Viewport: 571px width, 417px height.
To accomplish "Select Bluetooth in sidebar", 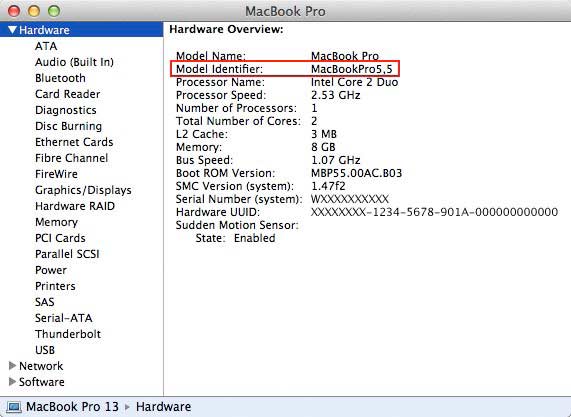I will point(60,78).
